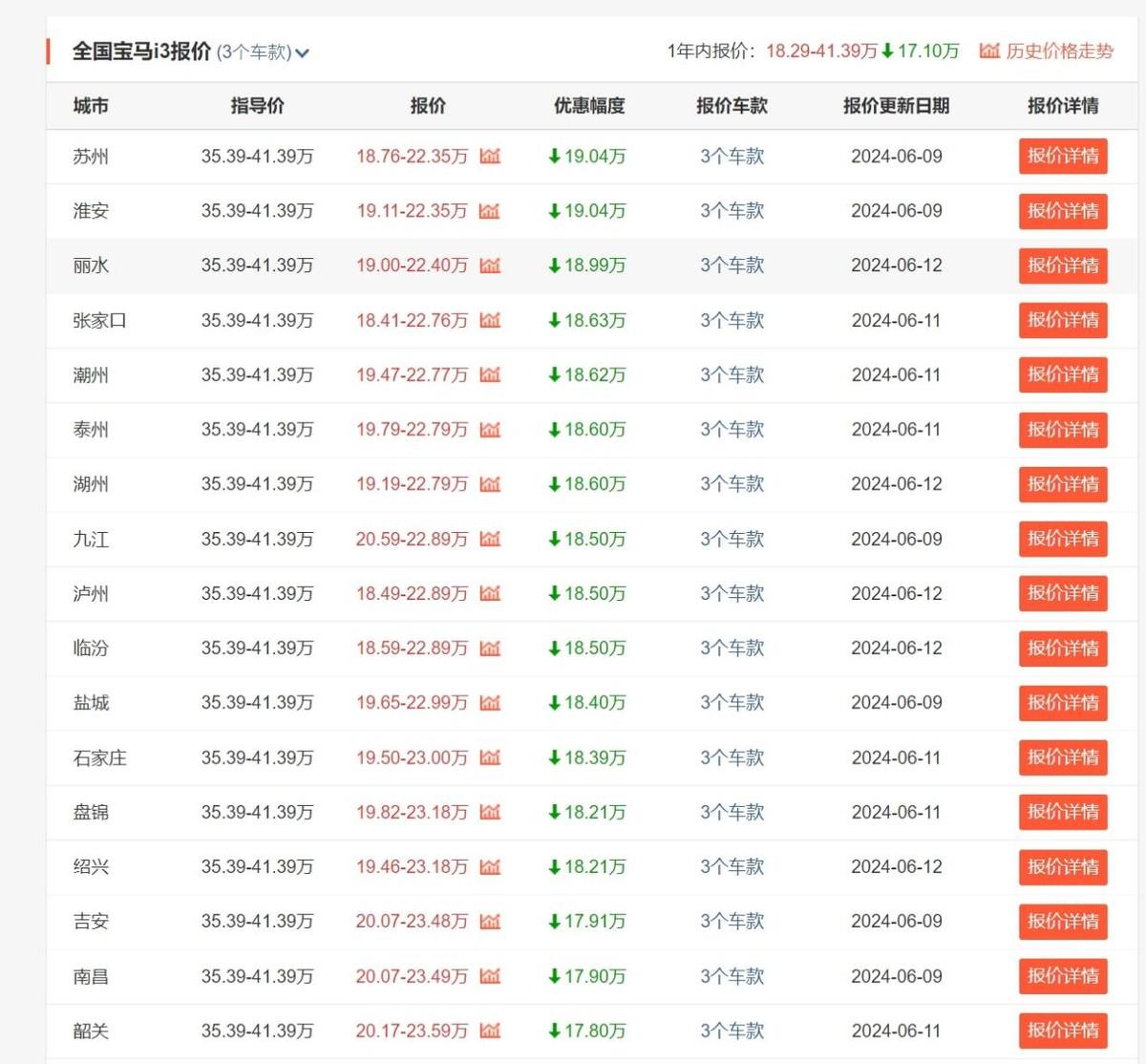
Task: View 报价详情 for 吉安
Action: tap(1062, 922)
